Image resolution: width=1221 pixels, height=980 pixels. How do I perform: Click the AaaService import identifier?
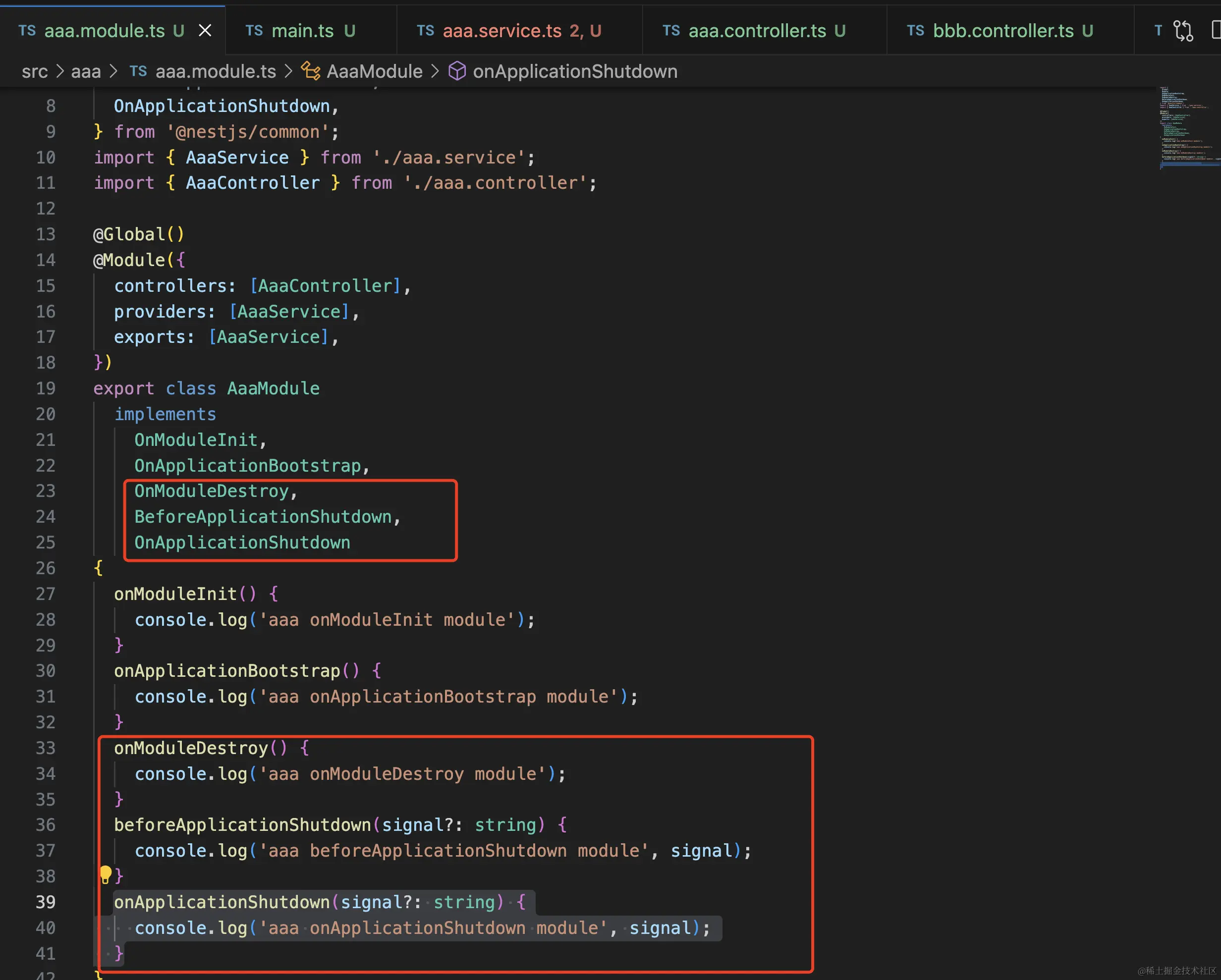pos(237,158)
